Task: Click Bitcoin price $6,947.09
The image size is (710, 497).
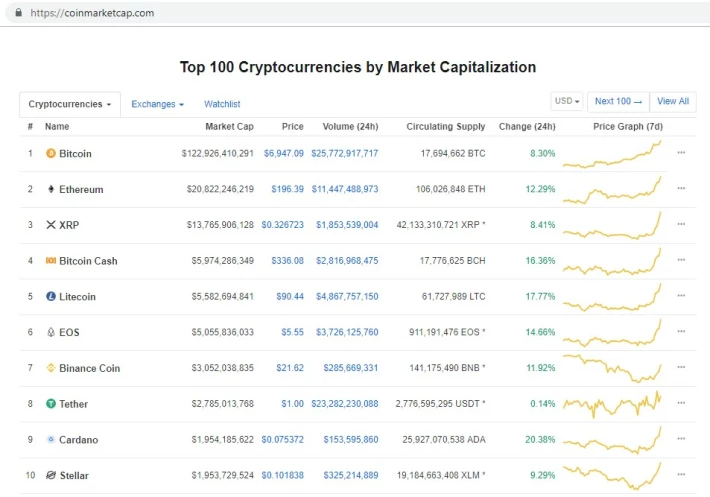Action: [284, 153]
